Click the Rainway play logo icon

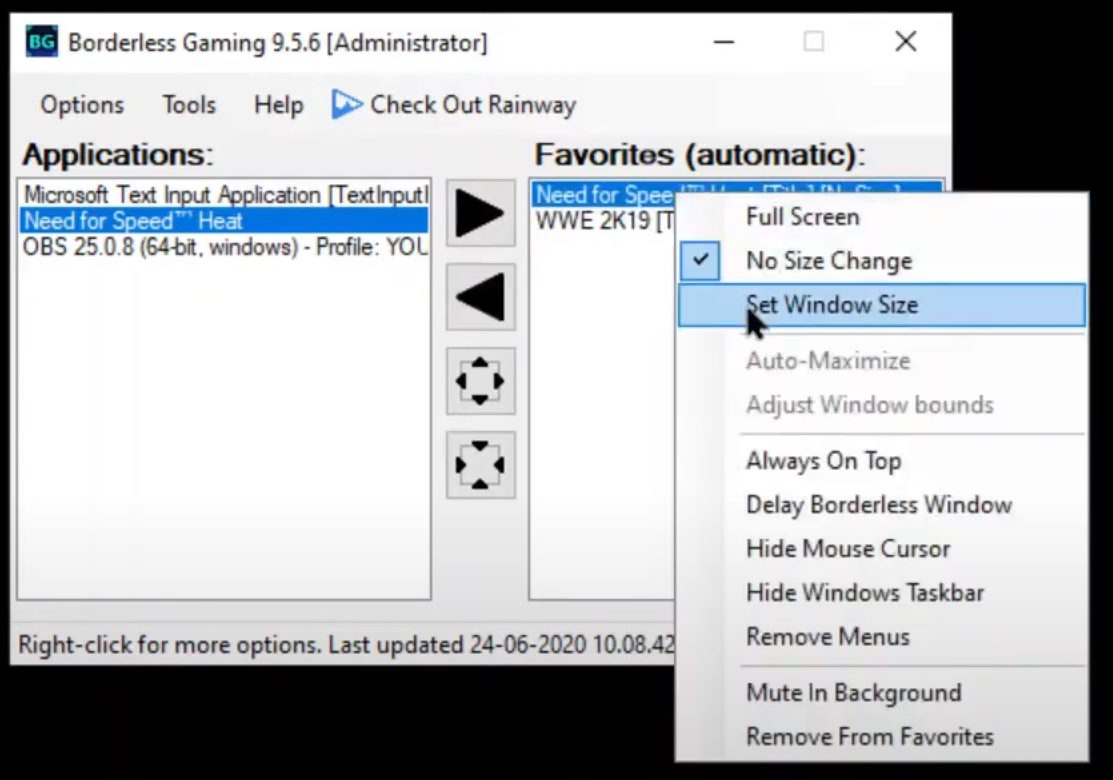(346, 104)
